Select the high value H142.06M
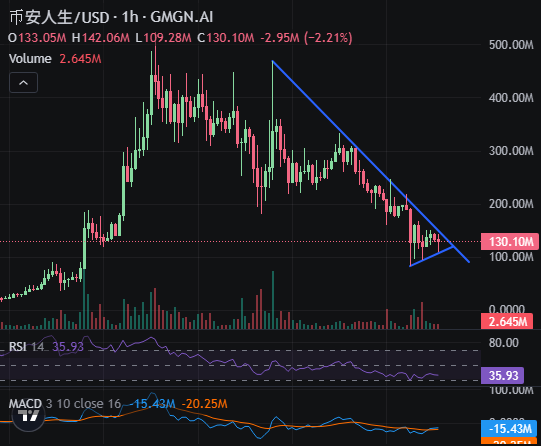Screen dimensions: 541x446 [x=101, y=38]
